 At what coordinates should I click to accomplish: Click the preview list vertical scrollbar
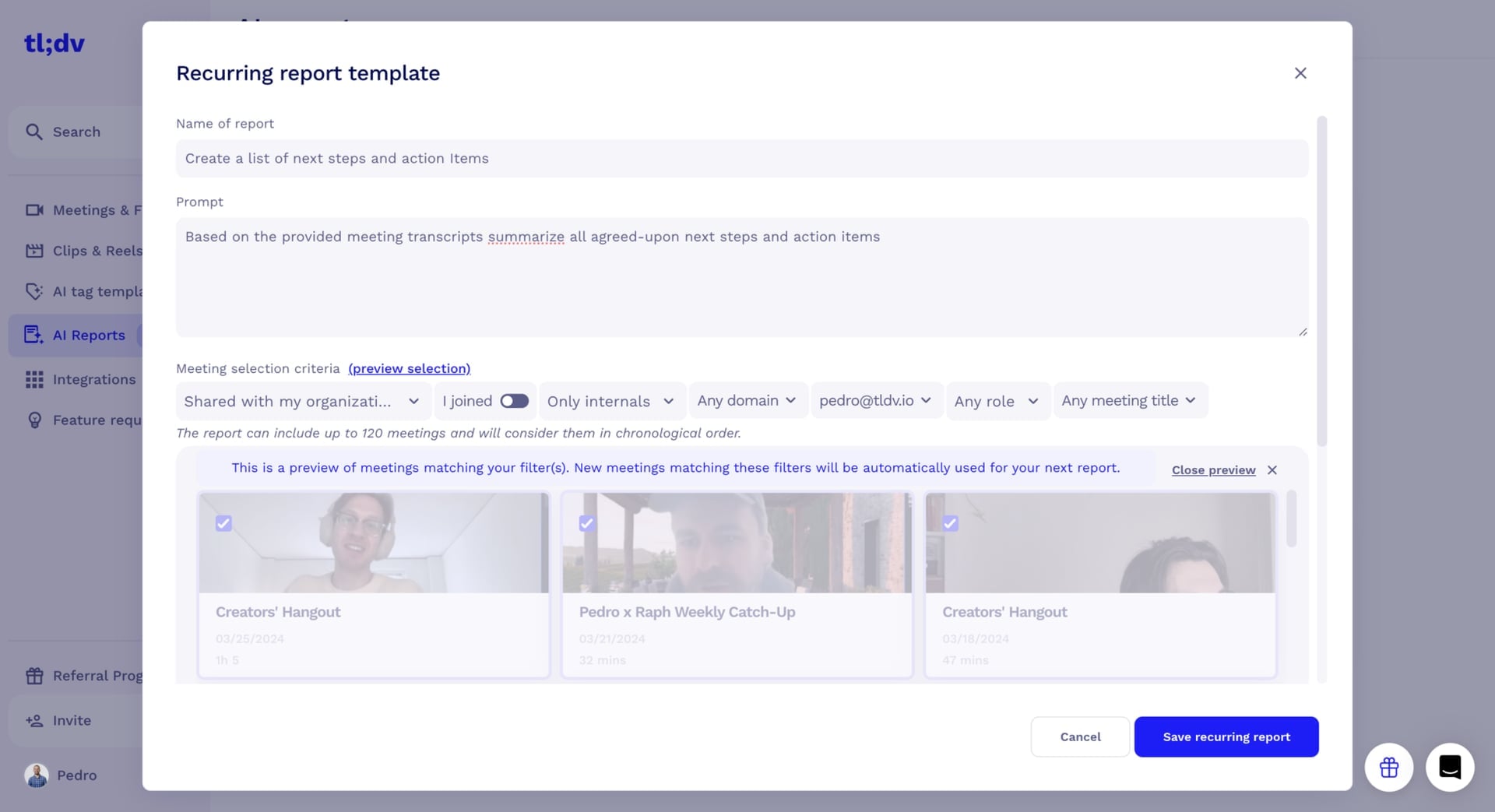(1291, 518)
